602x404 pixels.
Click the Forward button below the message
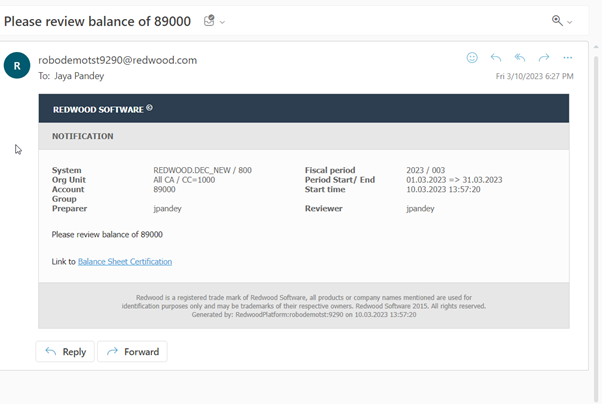pyautogui.click(x=132, y=351)
